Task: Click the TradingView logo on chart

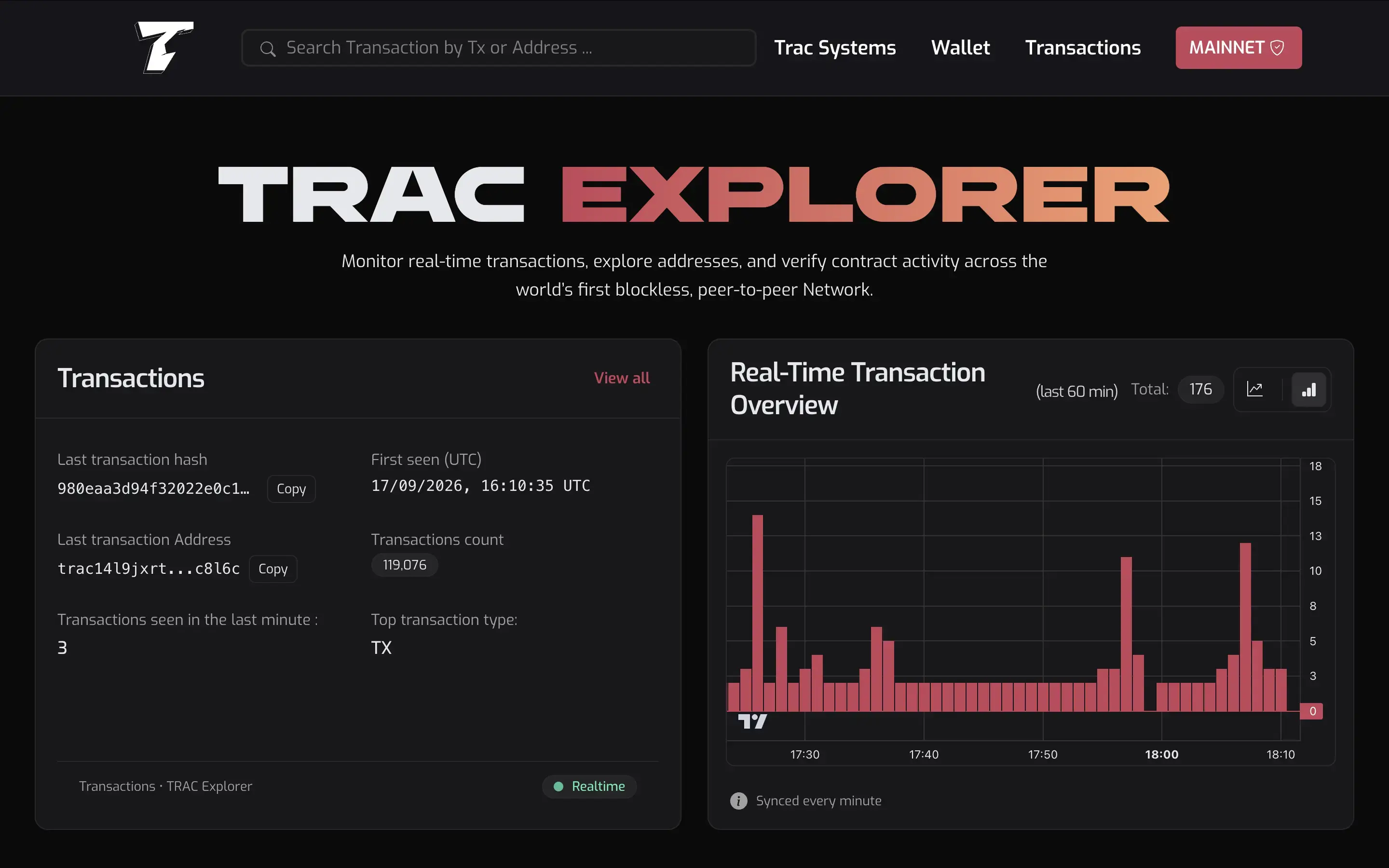Action: pyautogui.click(x=752, y=721)
